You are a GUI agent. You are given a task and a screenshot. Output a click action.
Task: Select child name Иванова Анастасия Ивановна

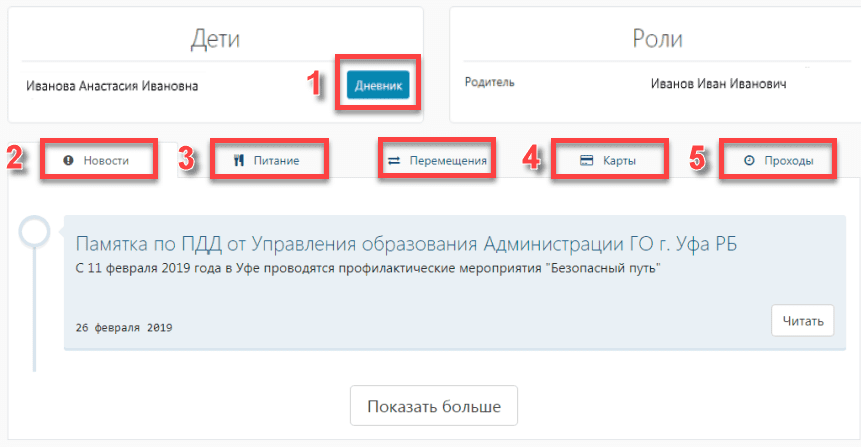112,87
